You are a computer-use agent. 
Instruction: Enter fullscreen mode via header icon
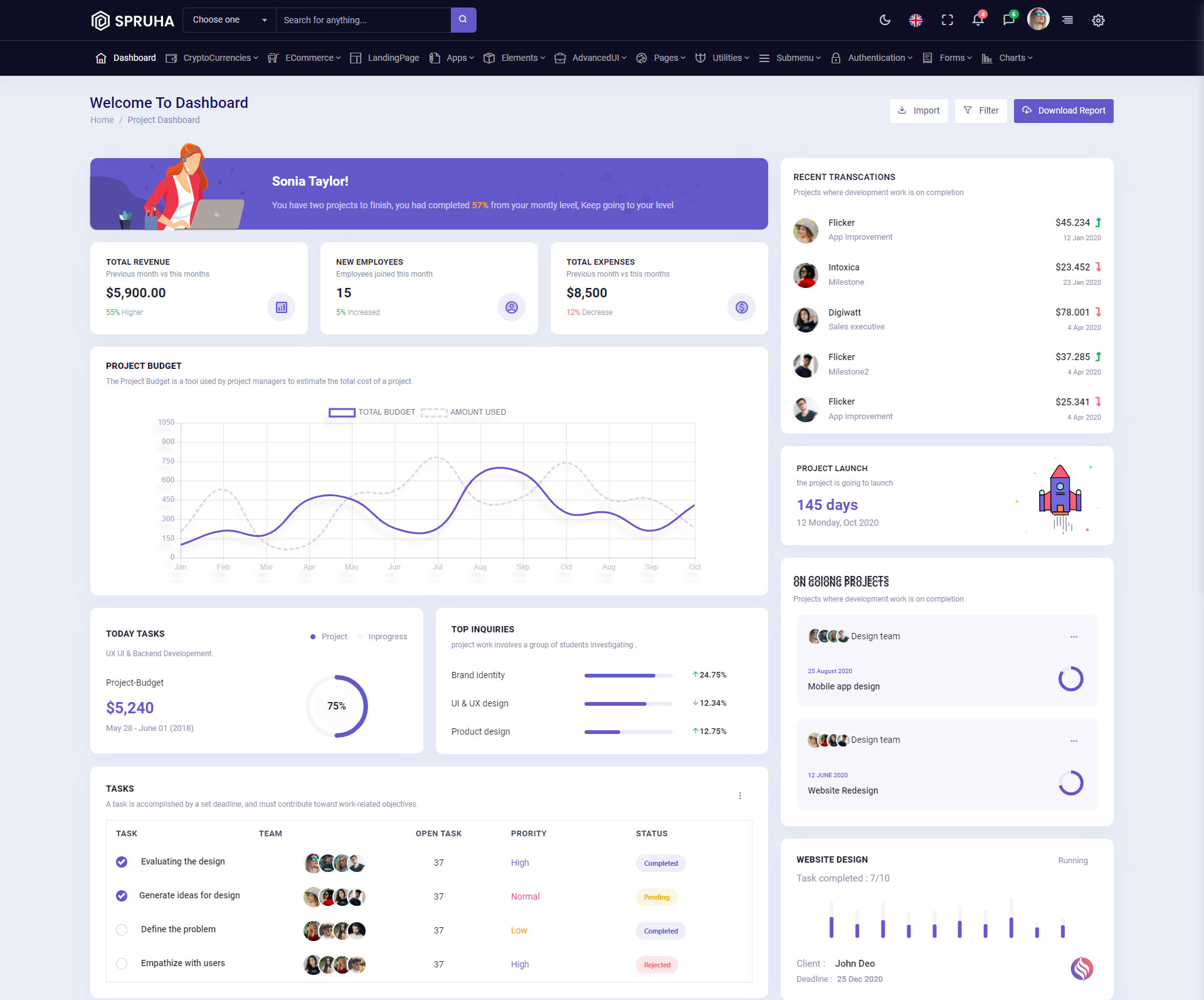point(947,20)
